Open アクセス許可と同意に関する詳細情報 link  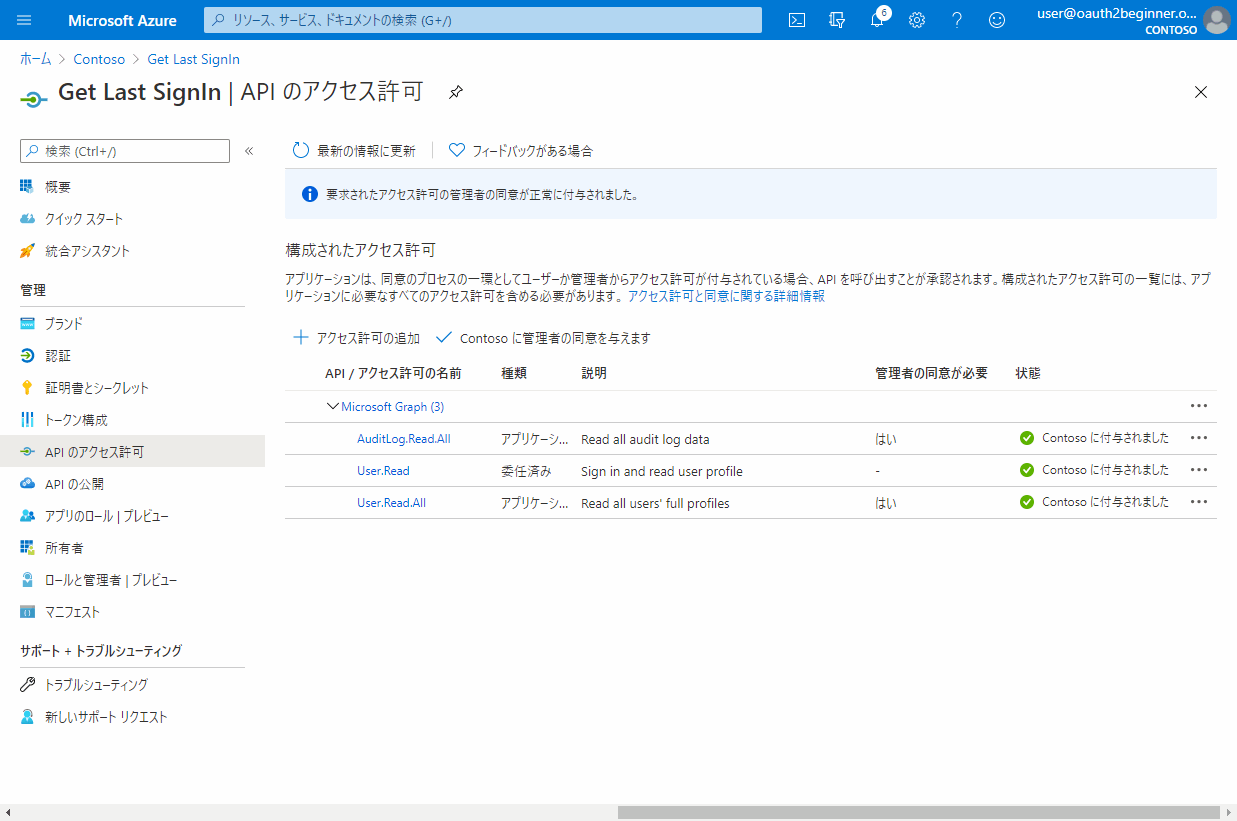coord(726,296)
